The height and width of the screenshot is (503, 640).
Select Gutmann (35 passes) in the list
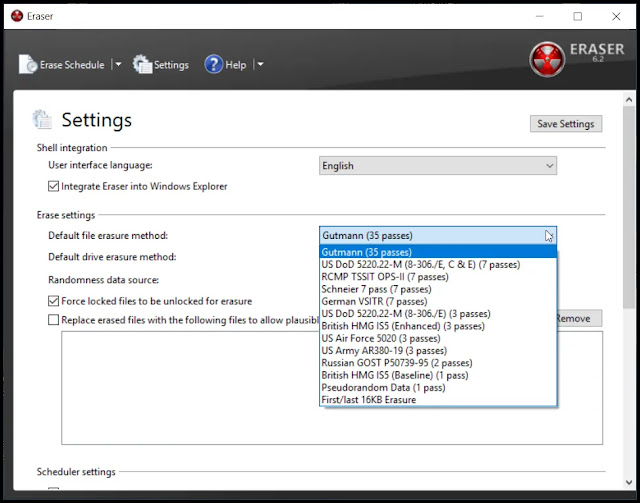[x=438, y=252]
